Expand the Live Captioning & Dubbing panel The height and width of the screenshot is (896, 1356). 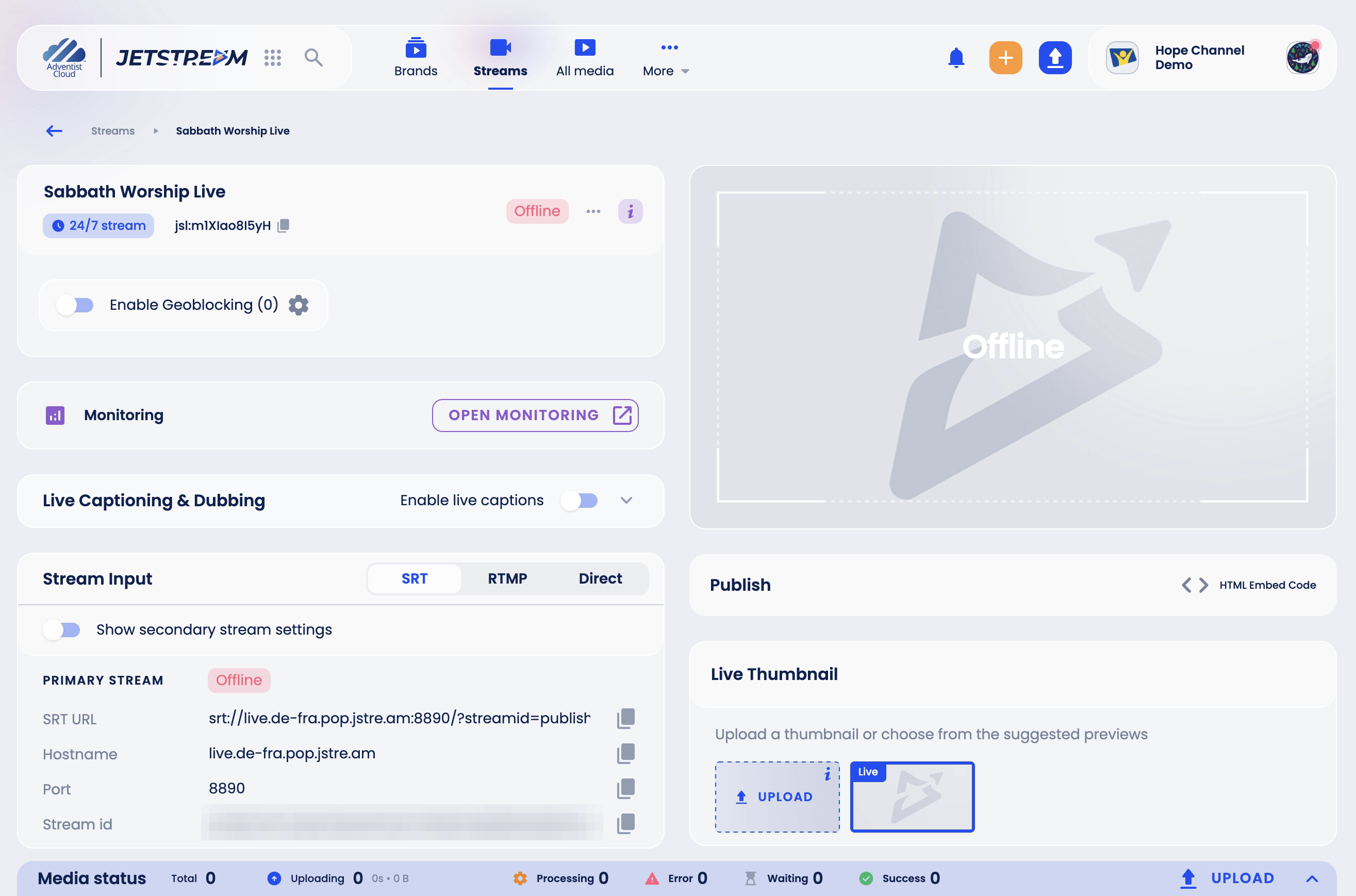coord(626,501)
